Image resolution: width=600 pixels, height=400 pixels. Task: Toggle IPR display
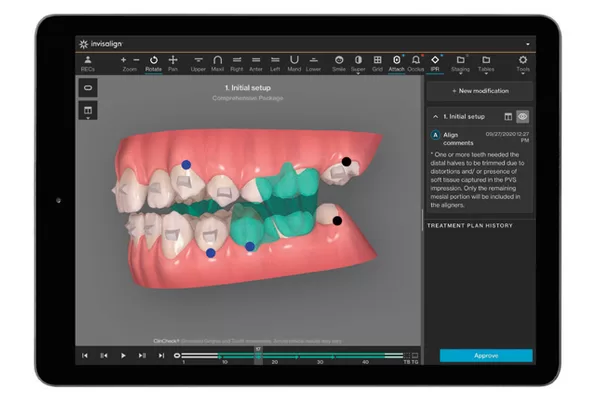tap(435, 64)
